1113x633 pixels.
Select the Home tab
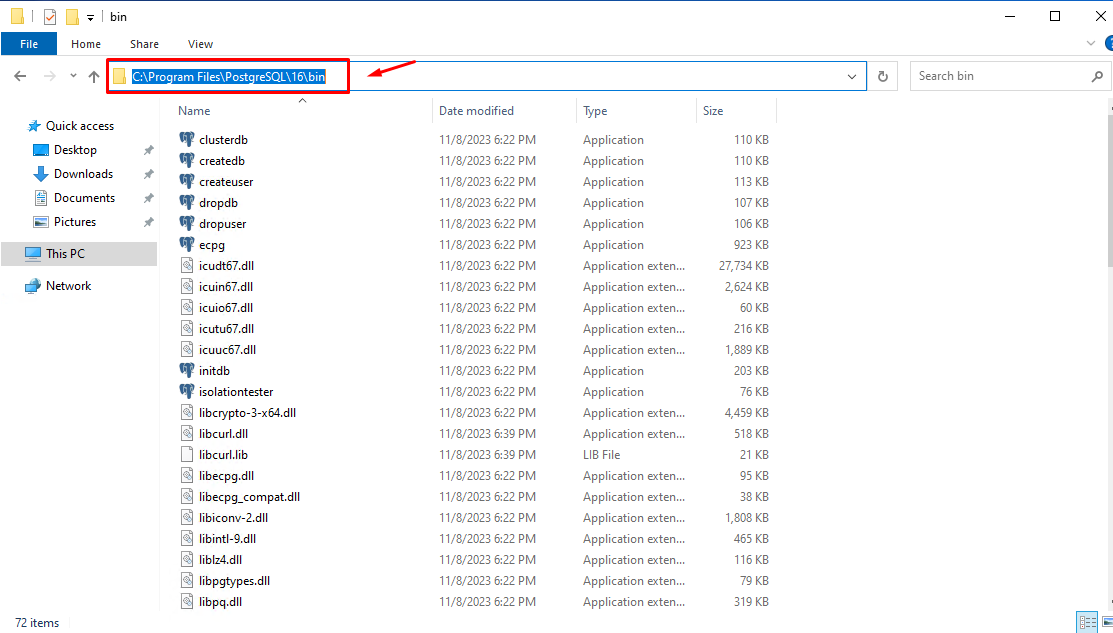click(85, 44)
